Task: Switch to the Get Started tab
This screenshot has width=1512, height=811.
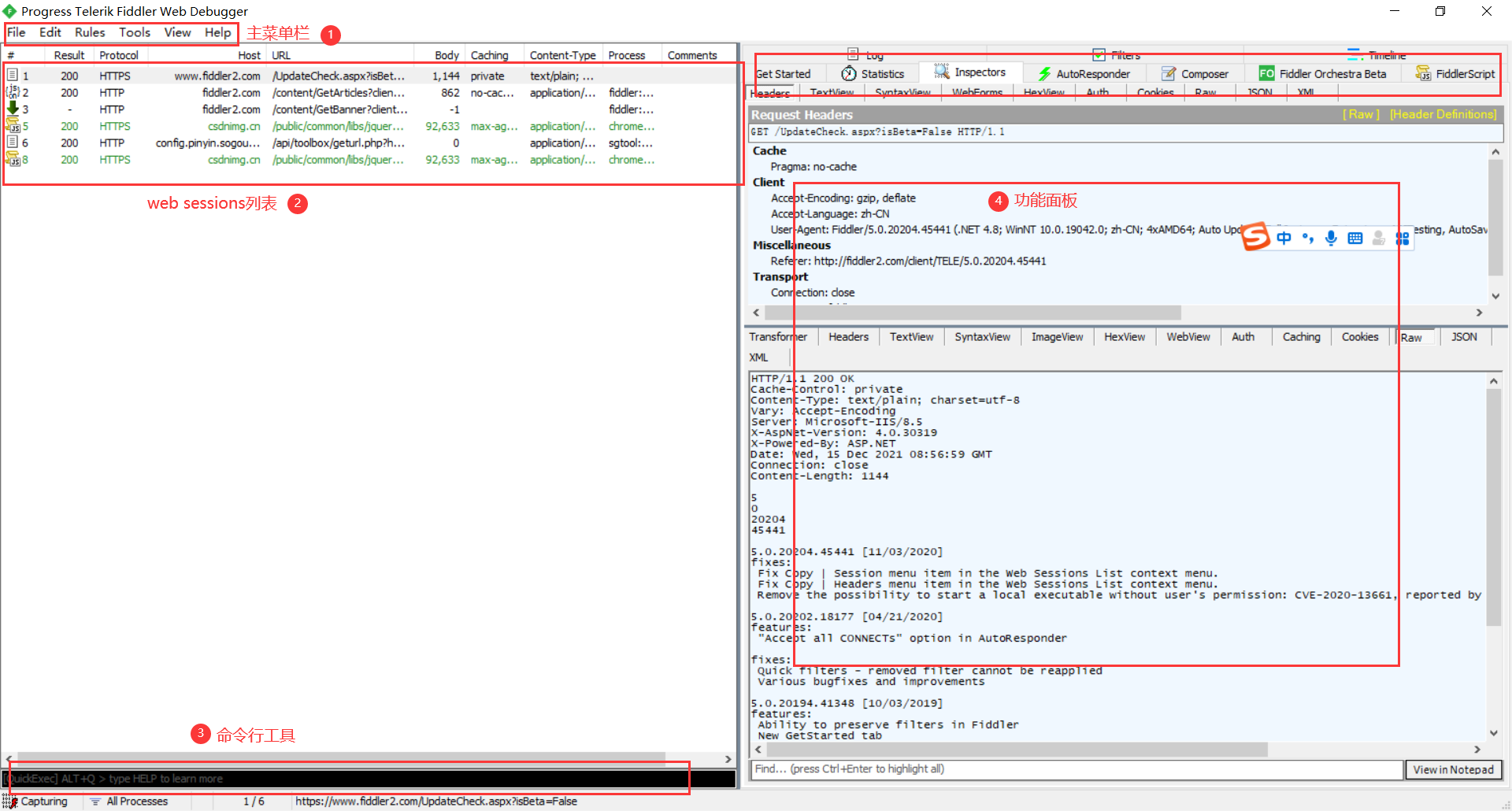Action: (x=784, y=73)
